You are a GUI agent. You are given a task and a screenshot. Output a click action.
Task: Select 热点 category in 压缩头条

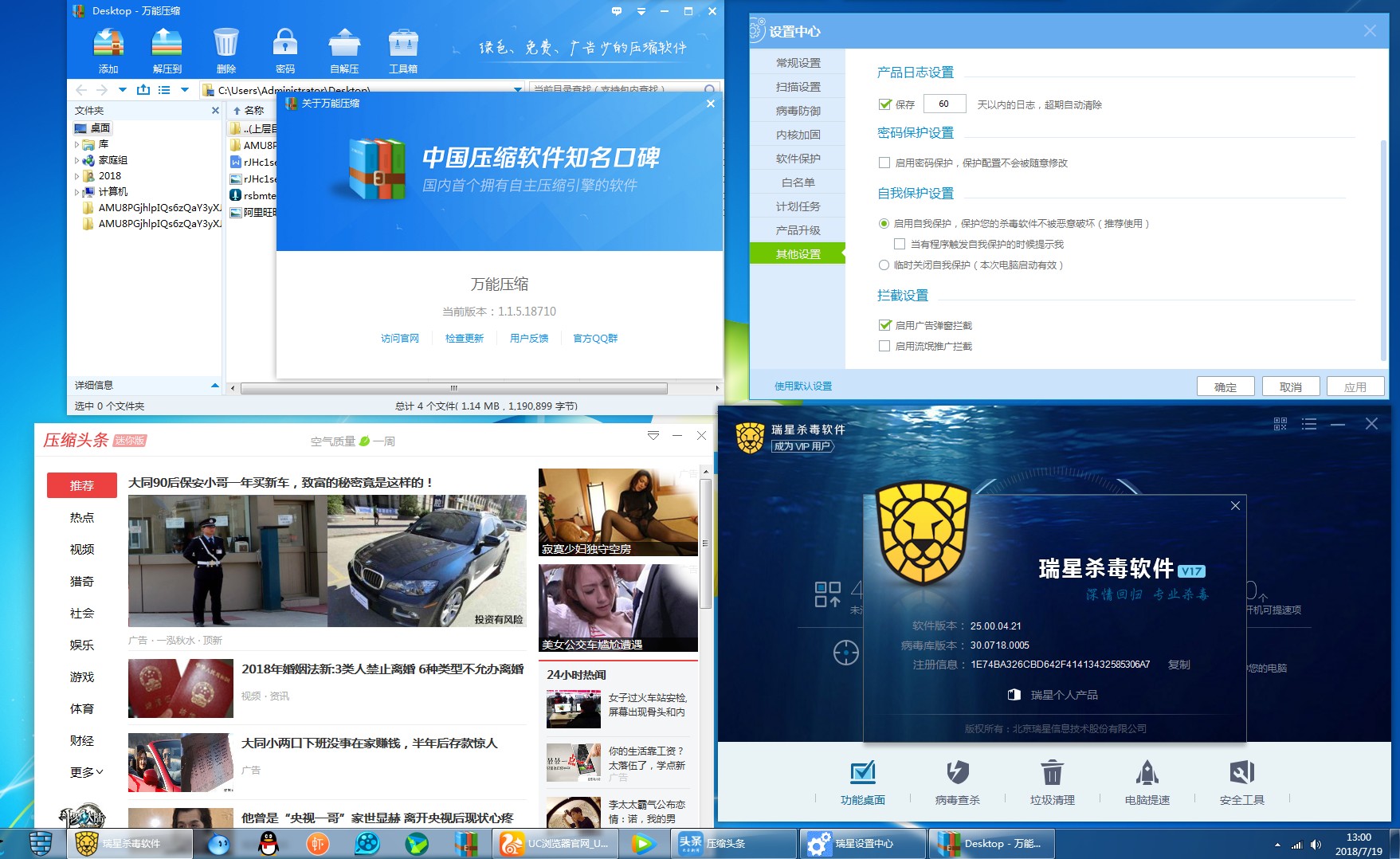82,517
